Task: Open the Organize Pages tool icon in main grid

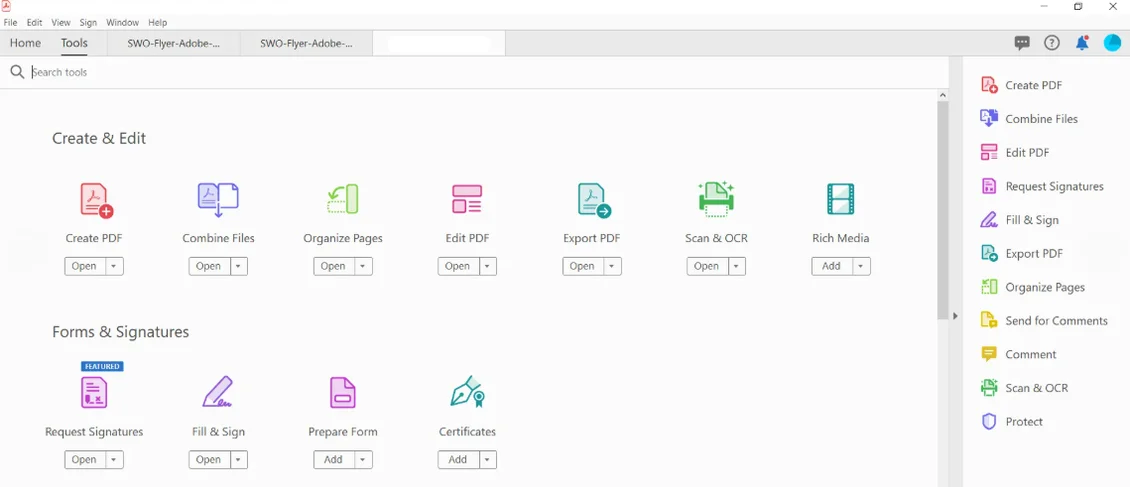Action: click(x=342, y=199)
